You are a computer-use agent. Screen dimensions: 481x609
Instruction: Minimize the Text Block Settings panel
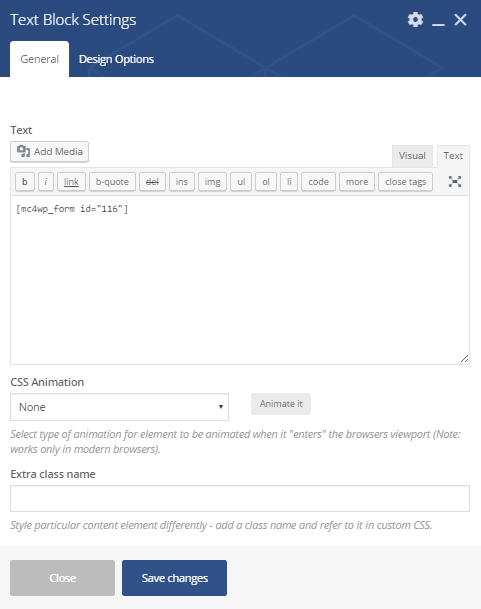[438, 20]
